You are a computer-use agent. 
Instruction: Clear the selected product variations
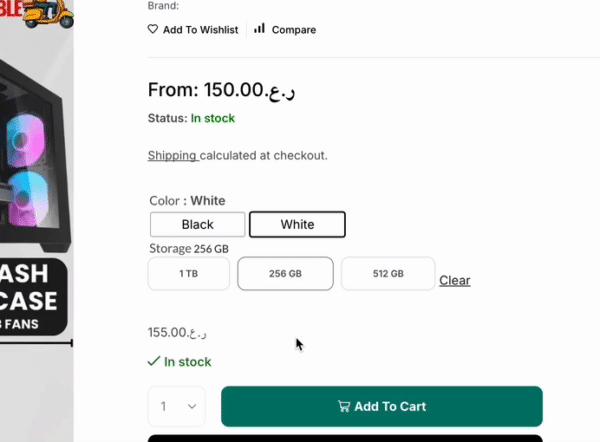point(454,280)
